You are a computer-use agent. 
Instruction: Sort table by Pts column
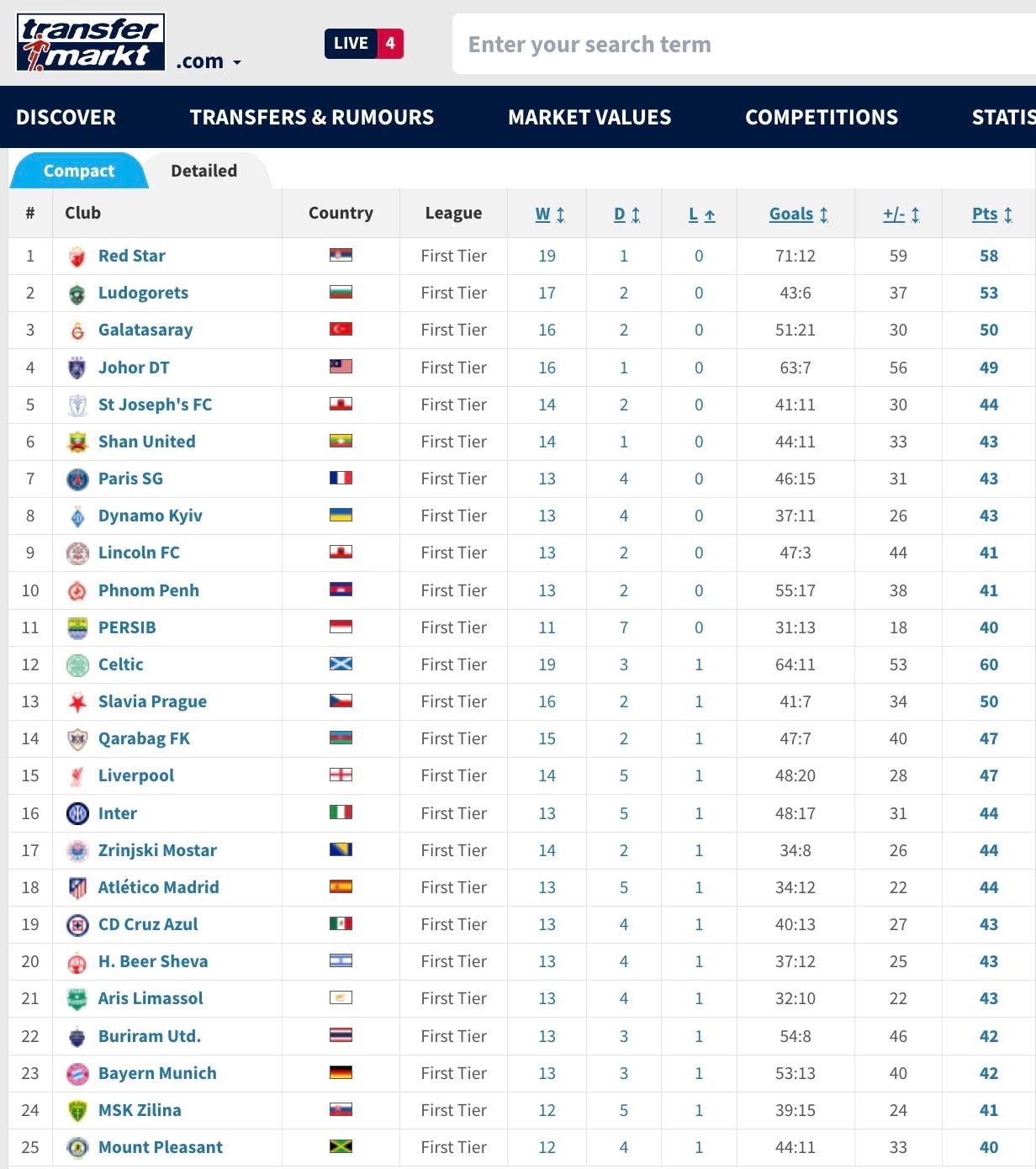point(992,214)
